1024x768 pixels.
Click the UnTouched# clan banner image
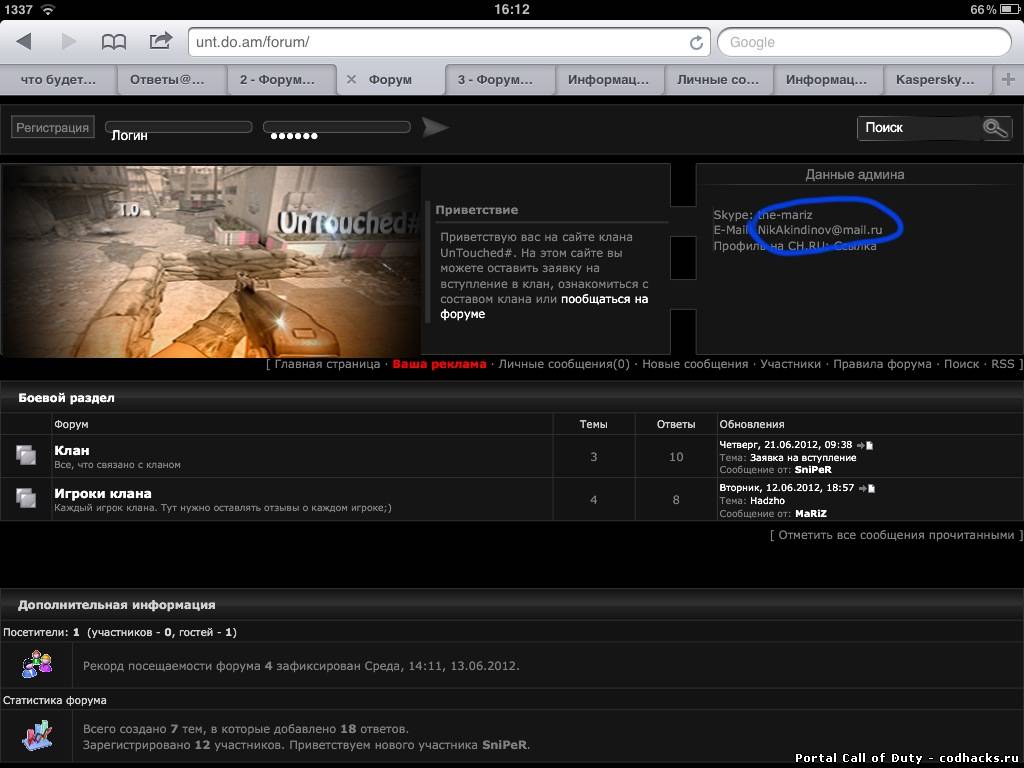211,261
